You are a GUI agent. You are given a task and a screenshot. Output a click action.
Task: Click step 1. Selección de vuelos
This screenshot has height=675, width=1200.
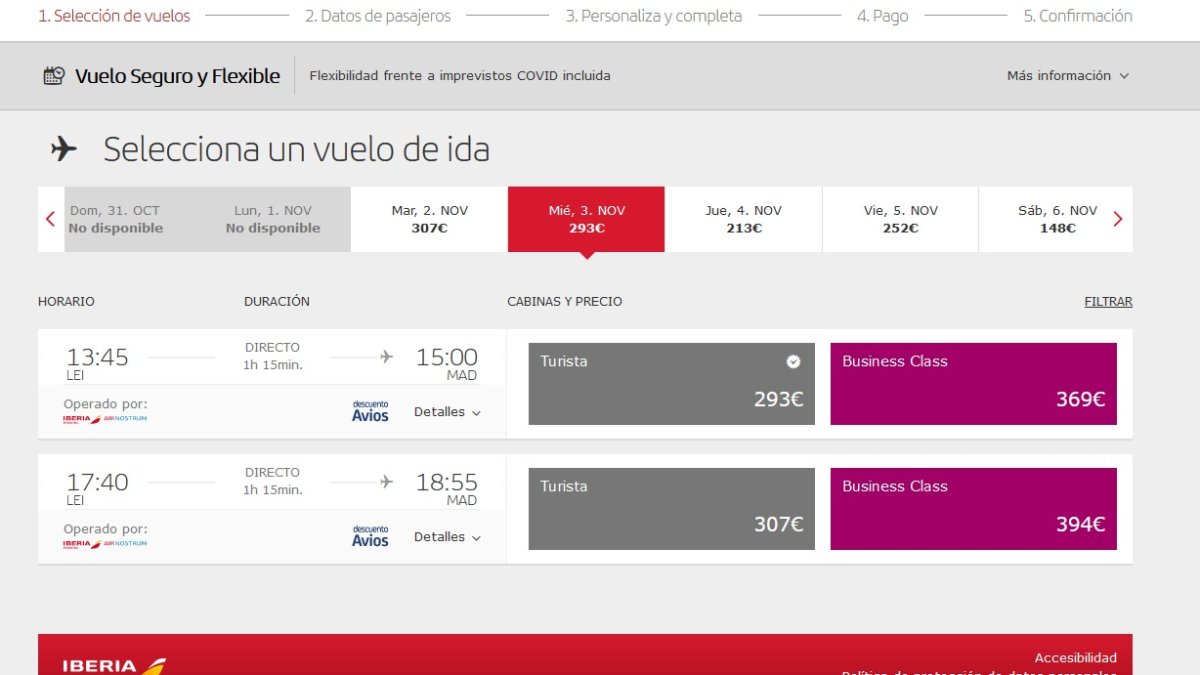click(114, 16)
